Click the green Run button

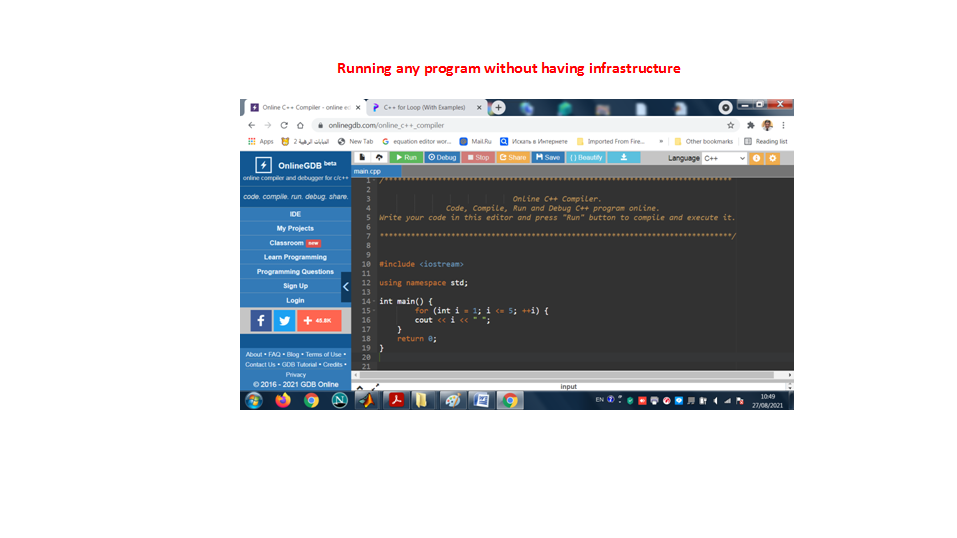click(x=406, y=158)
